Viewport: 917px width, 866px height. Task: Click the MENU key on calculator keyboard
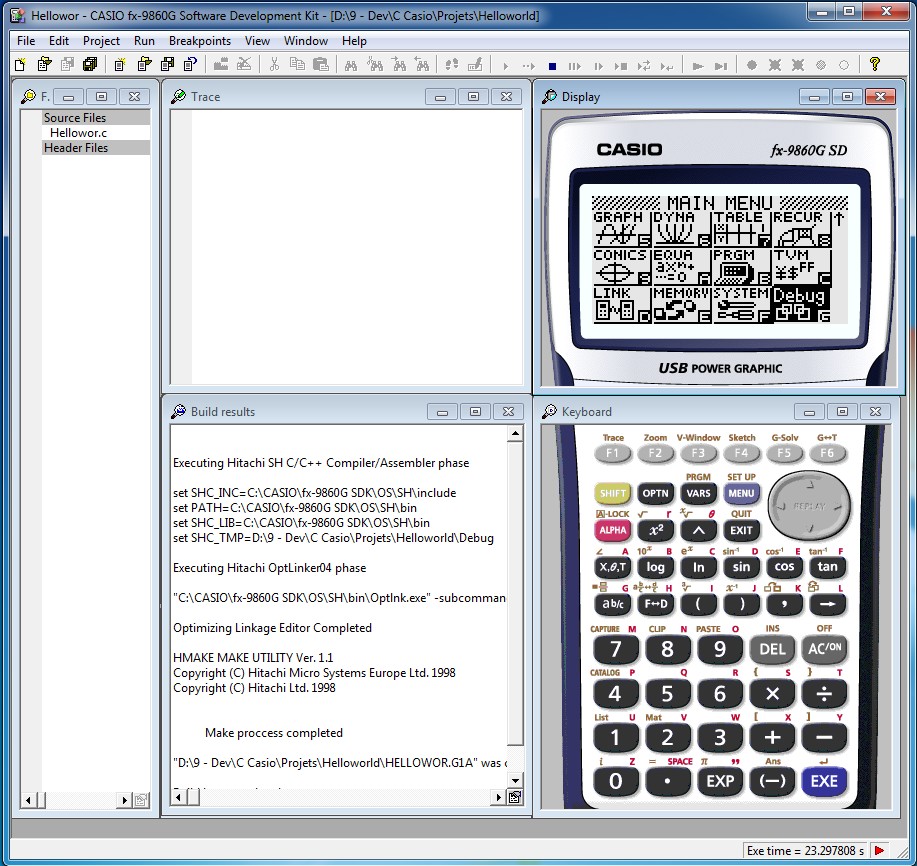tap(741, 493)
